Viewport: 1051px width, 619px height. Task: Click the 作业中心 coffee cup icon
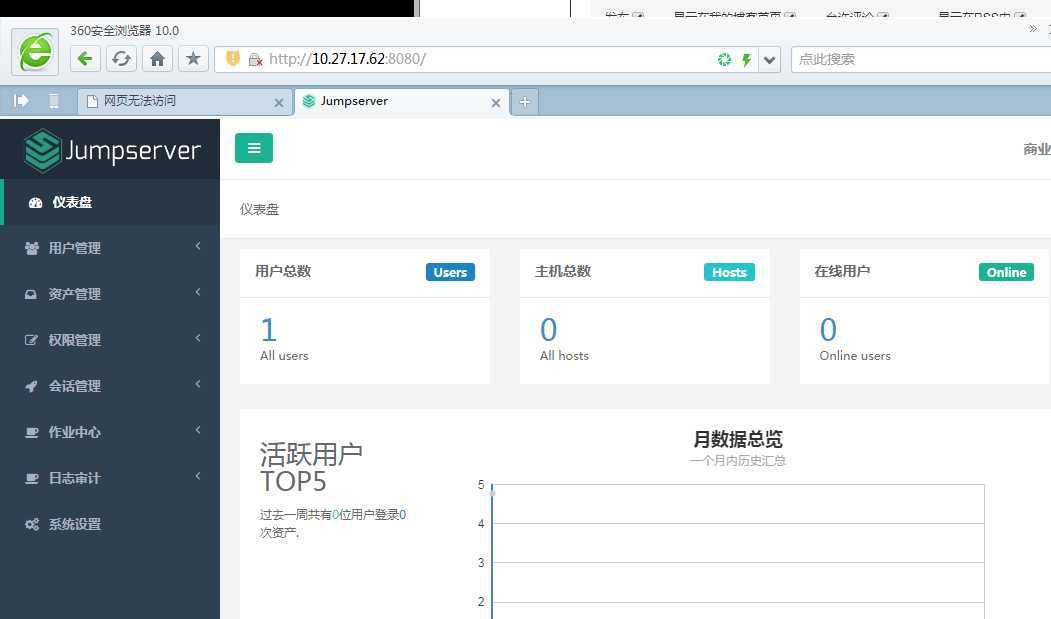click(32, 432)
